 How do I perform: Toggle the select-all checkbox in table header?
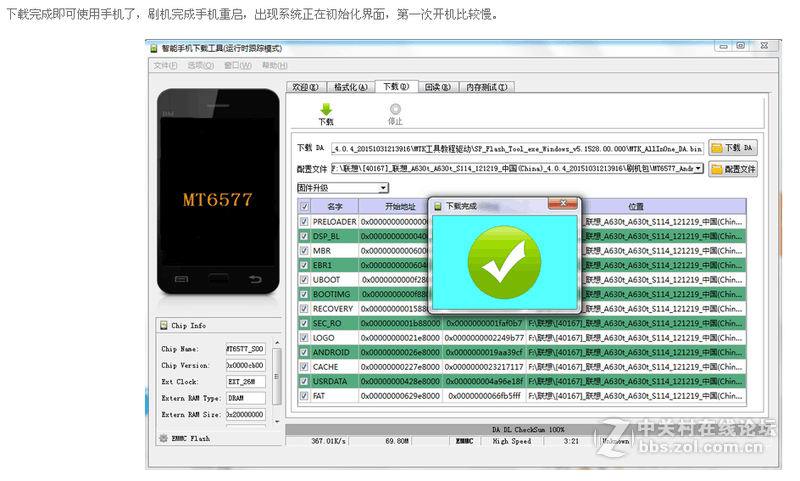point(305,207)
